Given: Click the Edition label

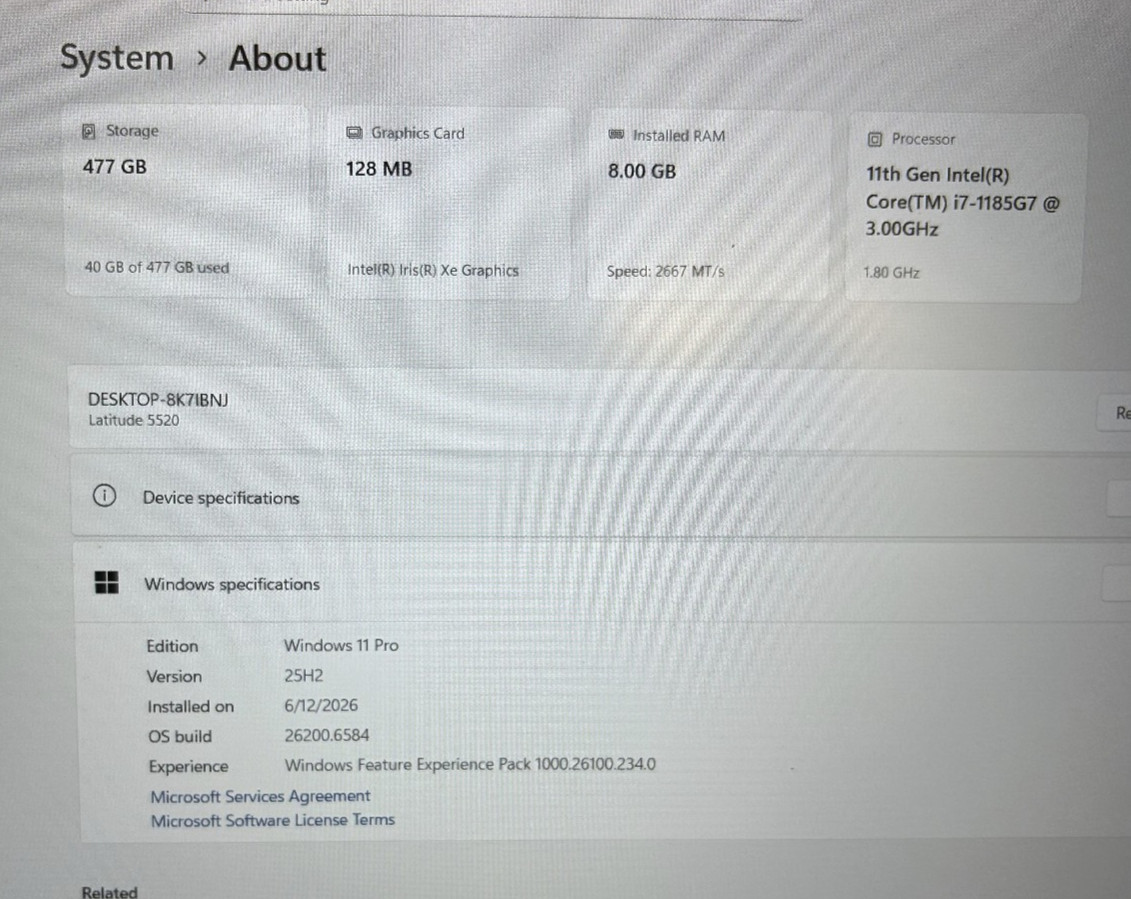Looking at the screenshot, I should [172, 646].
